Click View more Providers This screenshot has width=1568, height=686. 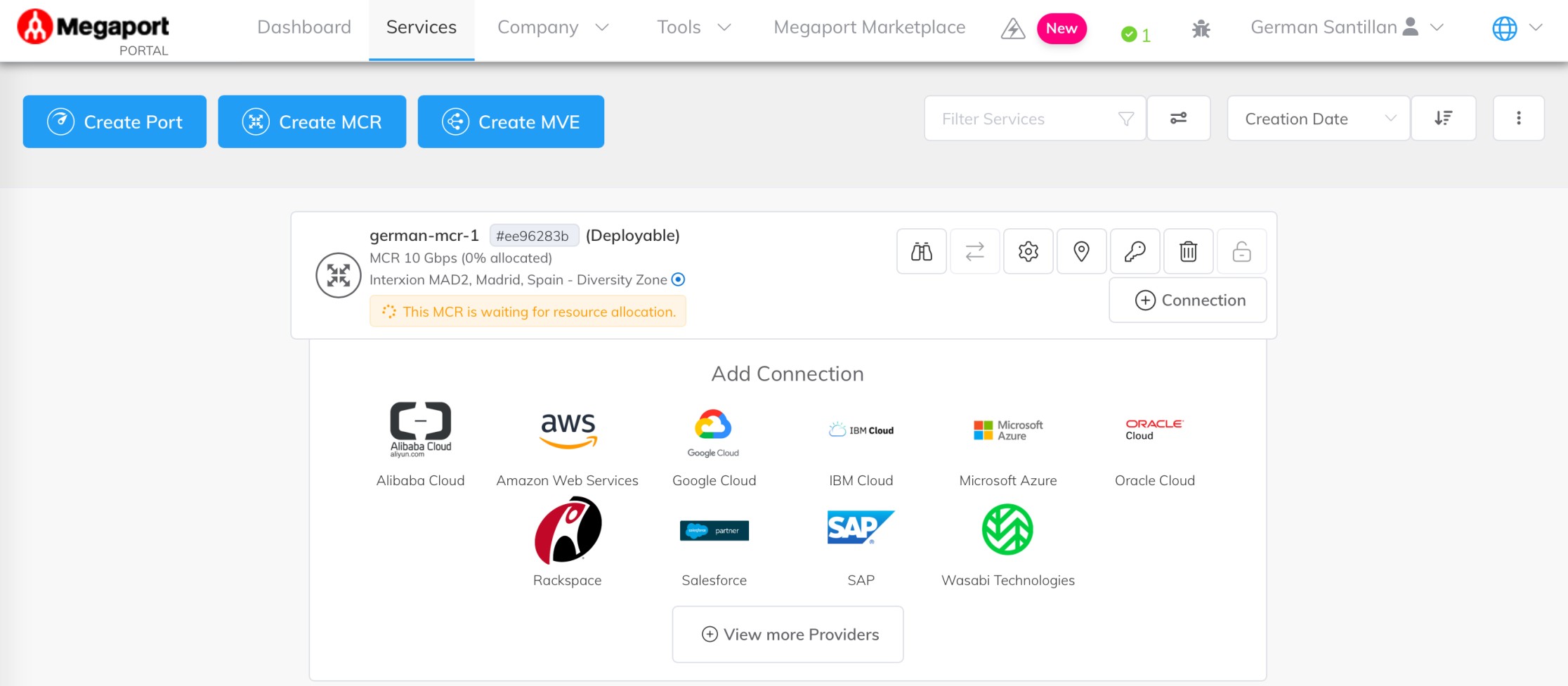click(788, 635)
